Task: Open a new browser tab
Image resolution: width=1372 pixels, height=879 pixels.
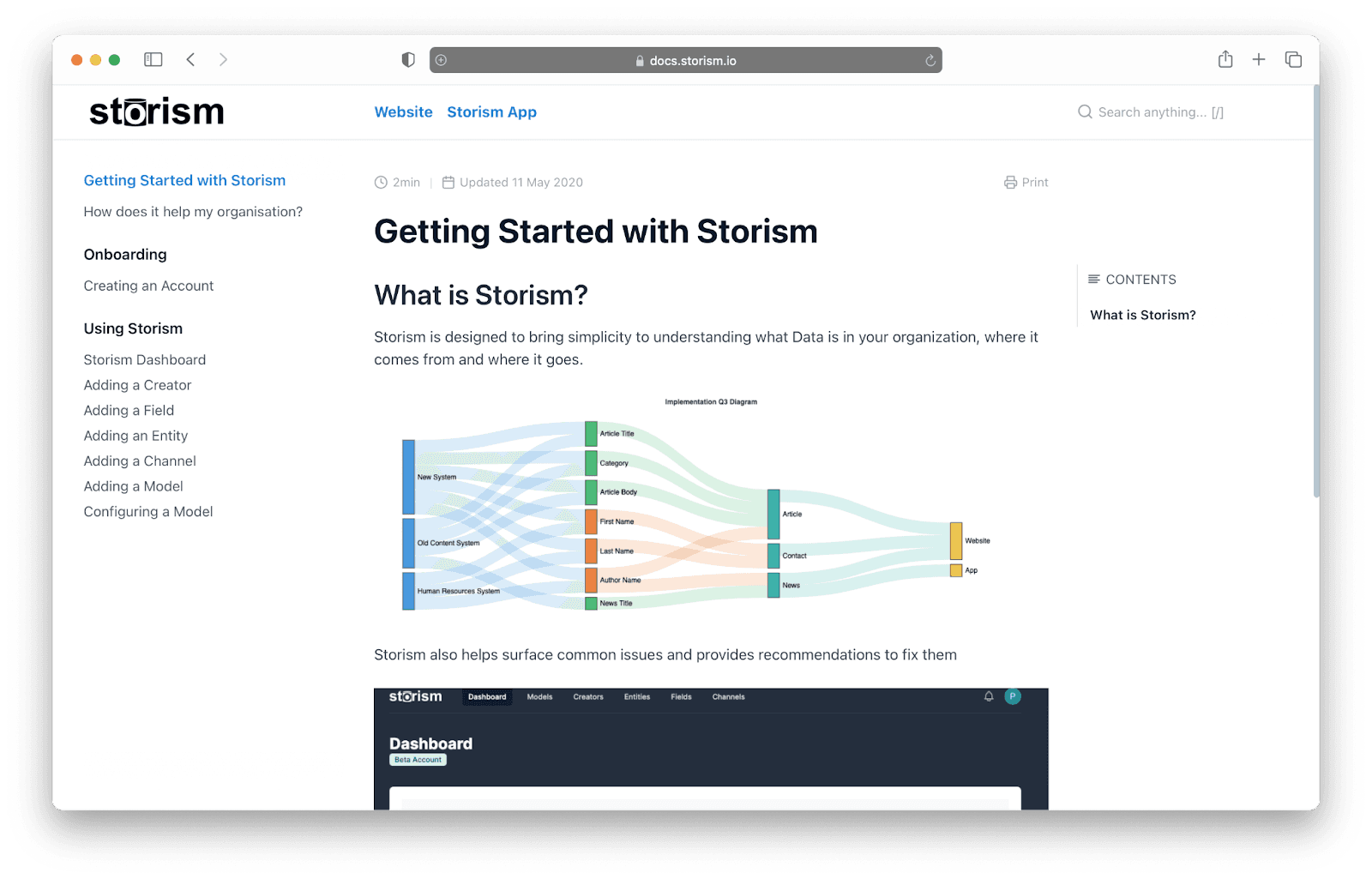Action: [x=1258, y=59]
